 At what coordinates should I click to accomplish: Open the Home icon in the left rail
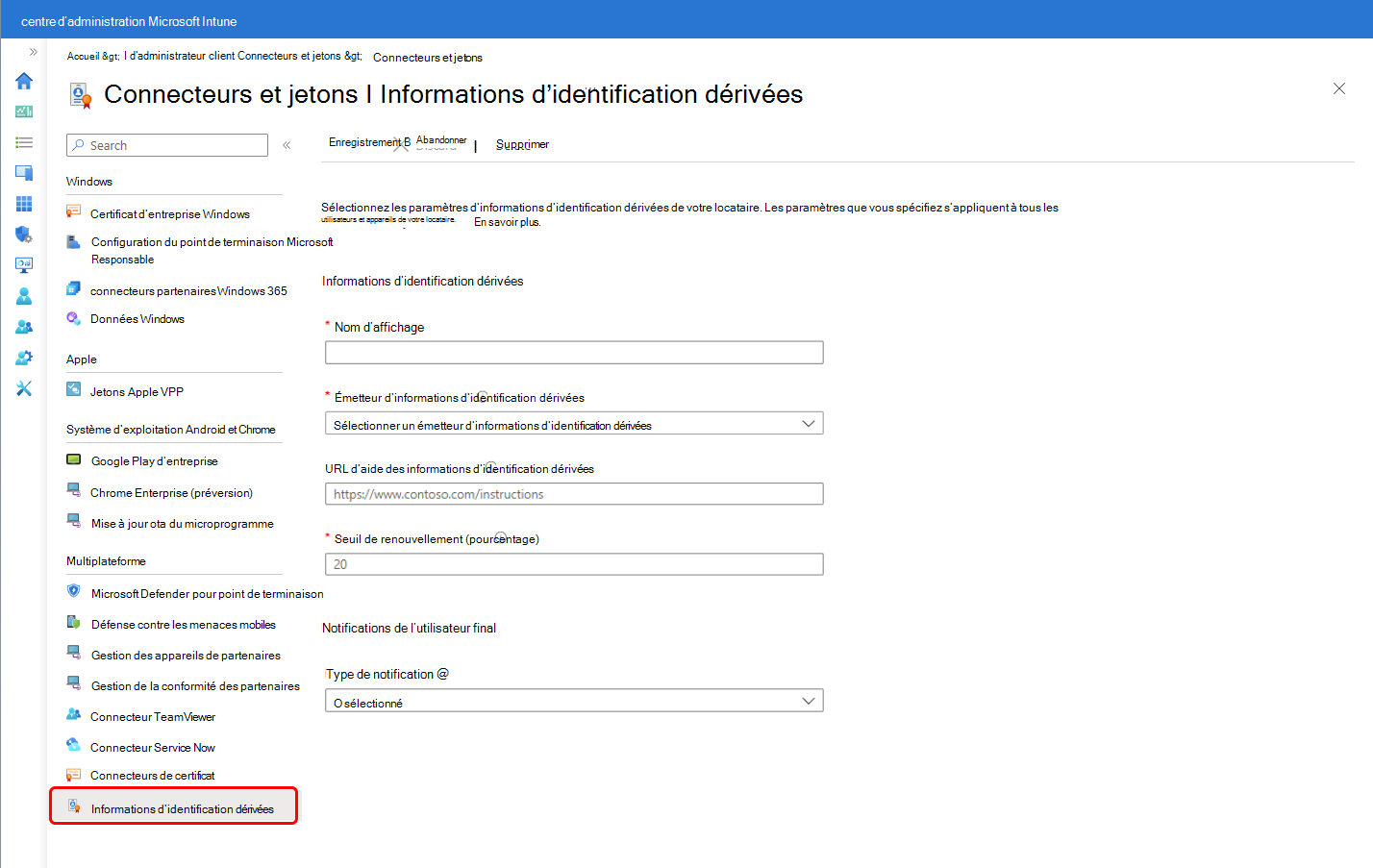coord(24,81)
